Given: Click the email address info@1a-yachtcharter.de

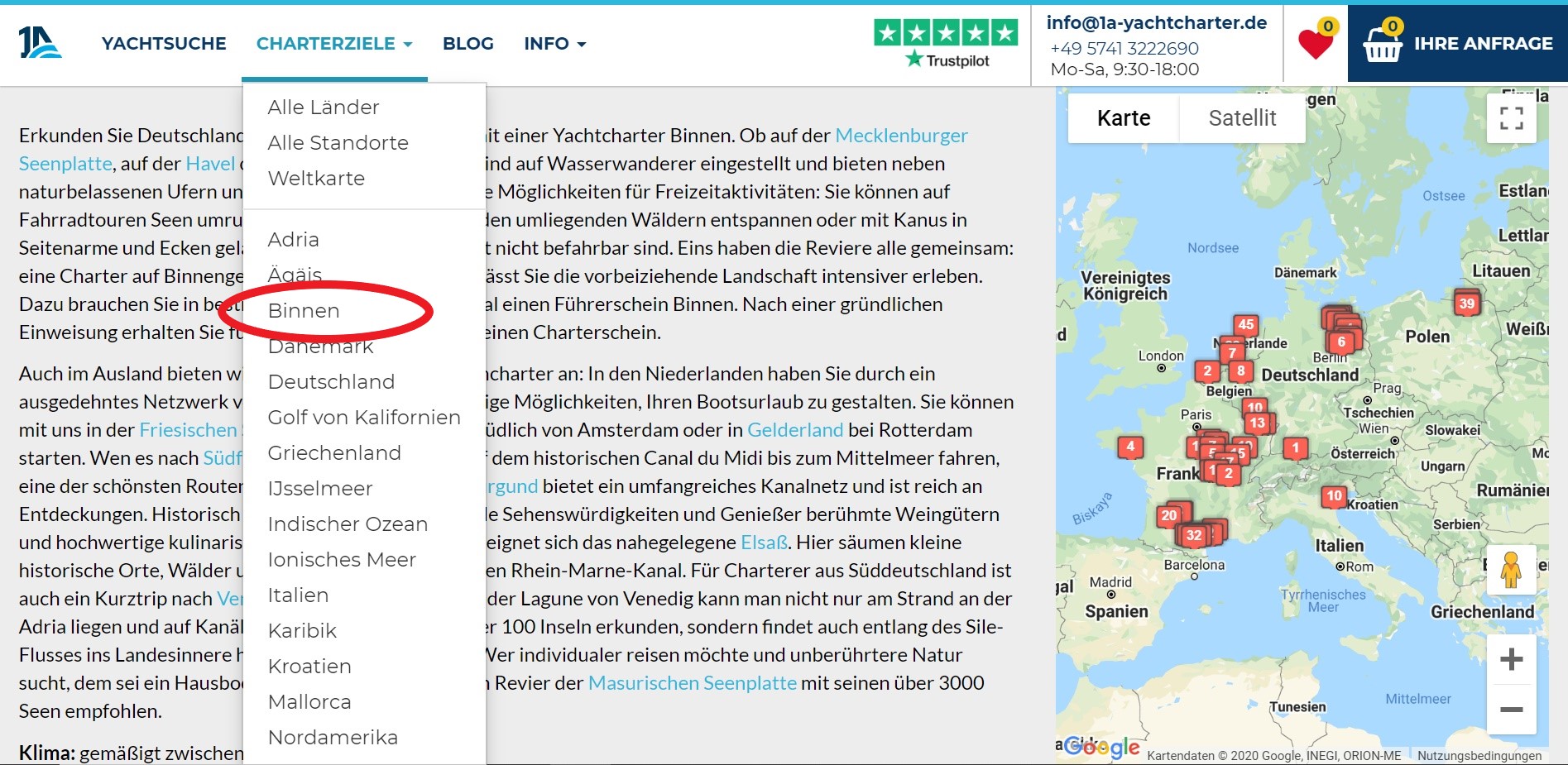Looking at the screenshot, I should pos(1156,23).
